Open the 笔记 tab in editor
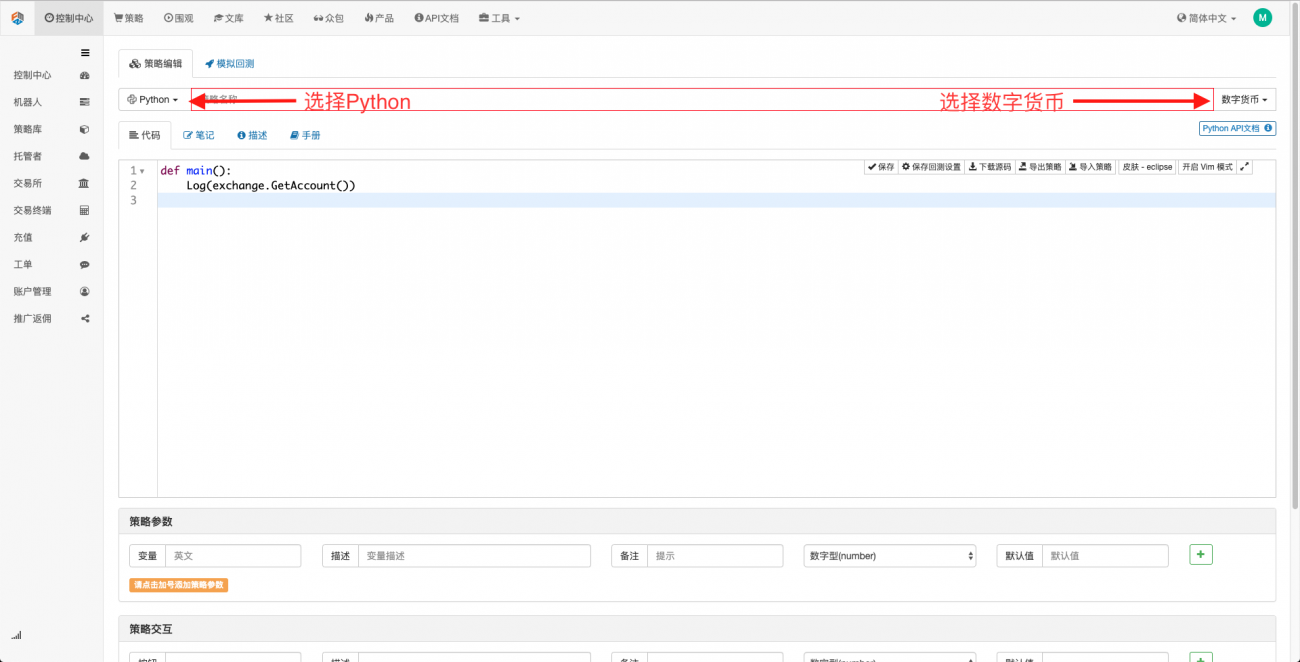The width and height of the screenshot is (1300, 662). click(197, 134)
